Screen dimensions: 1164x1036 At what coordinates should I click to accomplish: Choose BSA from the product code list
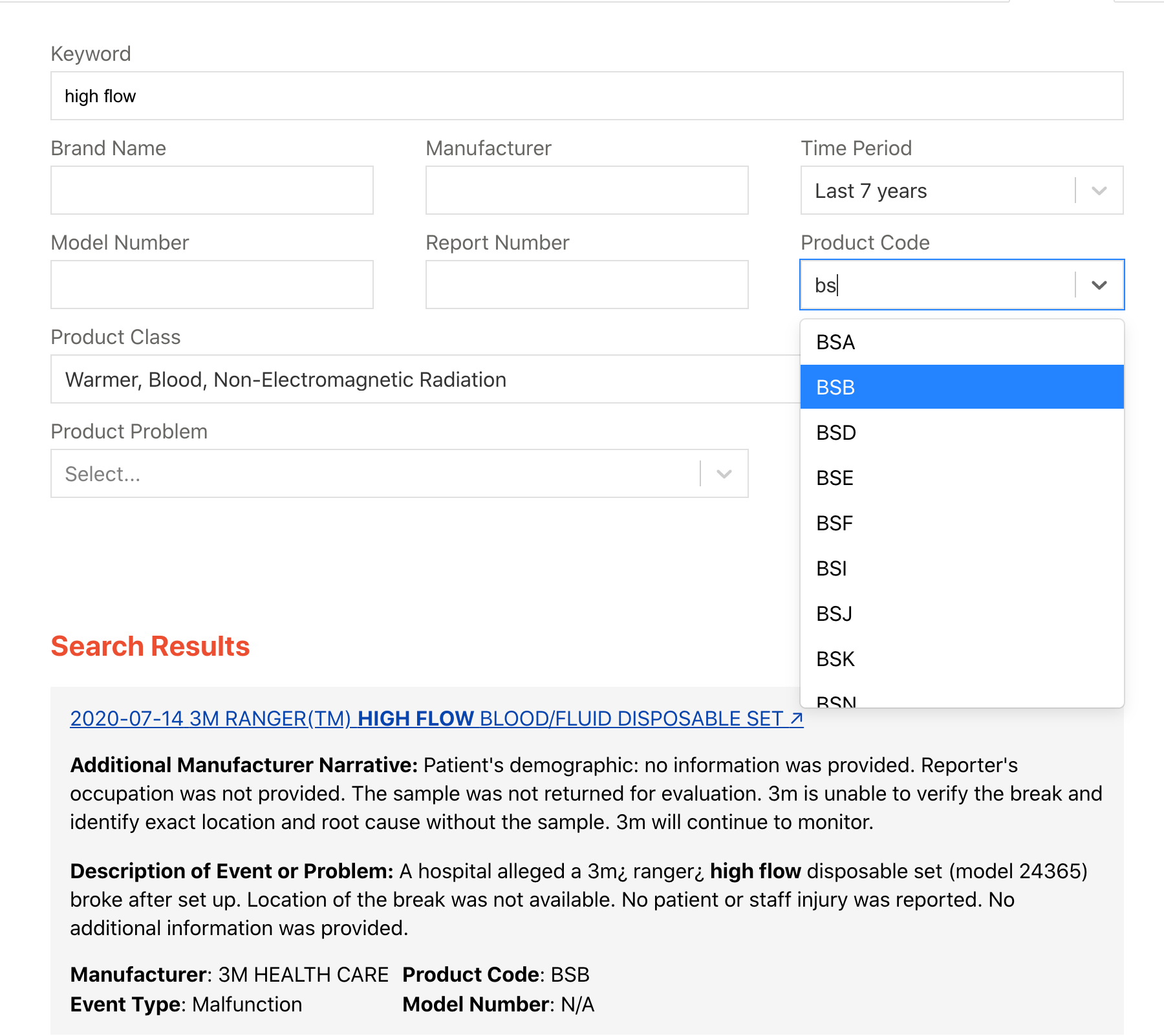click(x=961, y=342)
